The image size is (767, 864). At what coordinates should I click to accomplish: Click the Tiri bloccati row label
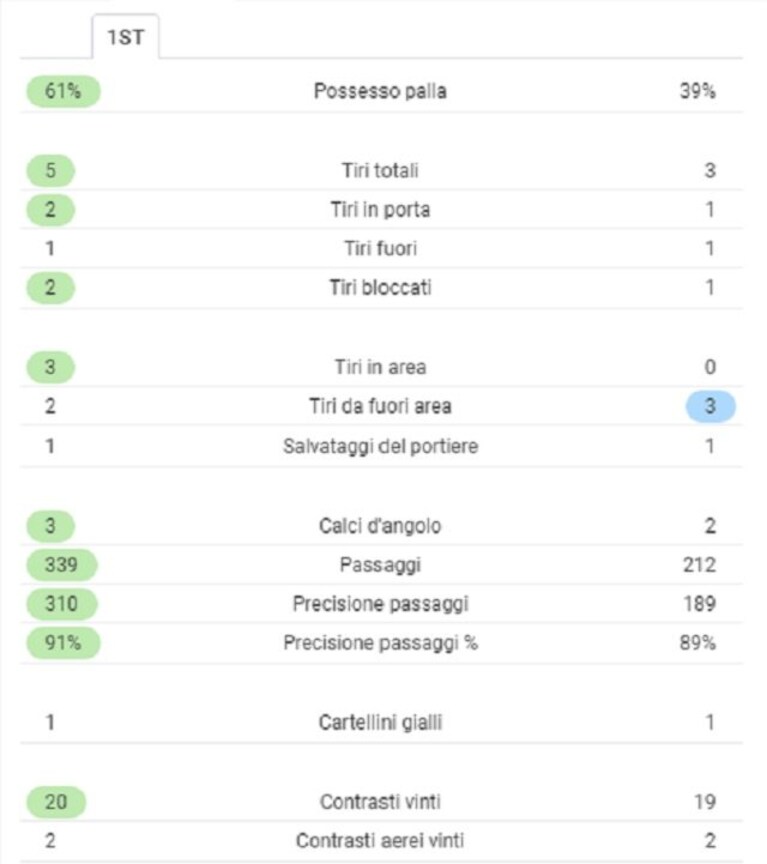[380, 288]
